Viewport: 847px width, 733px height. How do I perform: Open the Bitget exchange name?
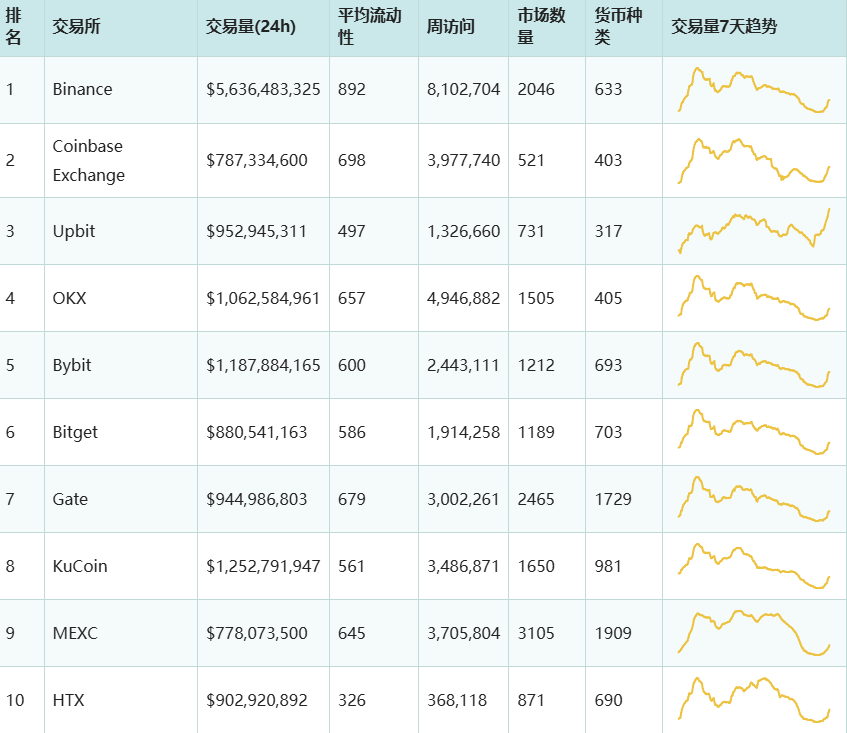tap(75, 432)
